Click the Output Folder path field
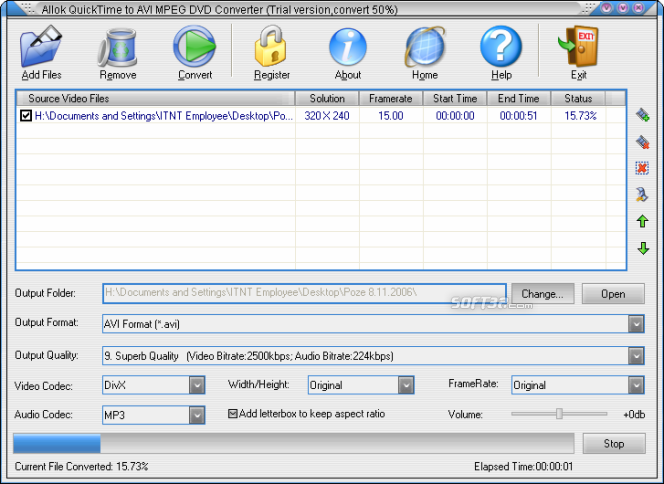The height and width of the screenshot is (484, 664). [304, 293]
